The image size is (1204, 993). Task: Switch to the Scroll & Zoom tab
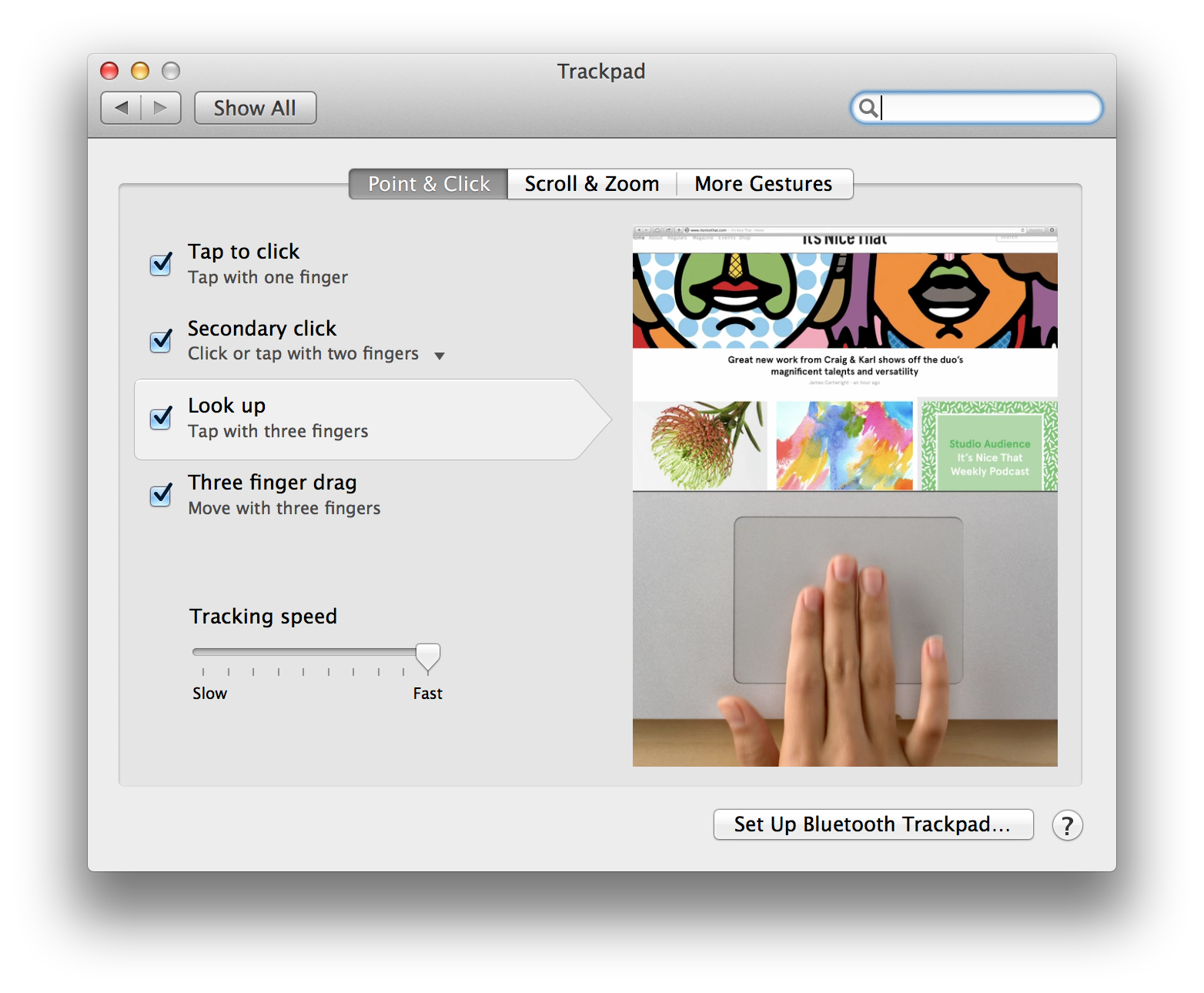[592, 184]
